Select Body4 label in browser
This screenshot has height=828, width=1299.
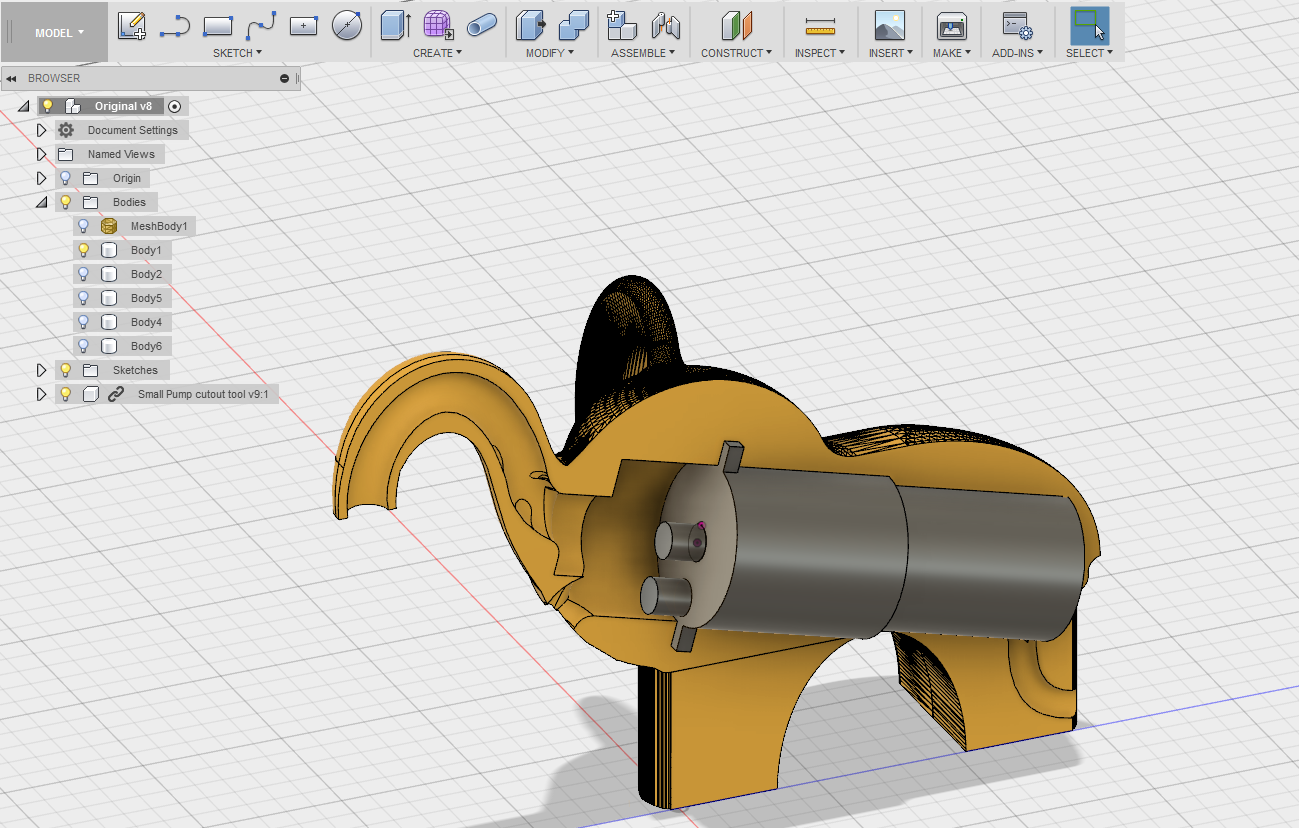pos(146,322)
